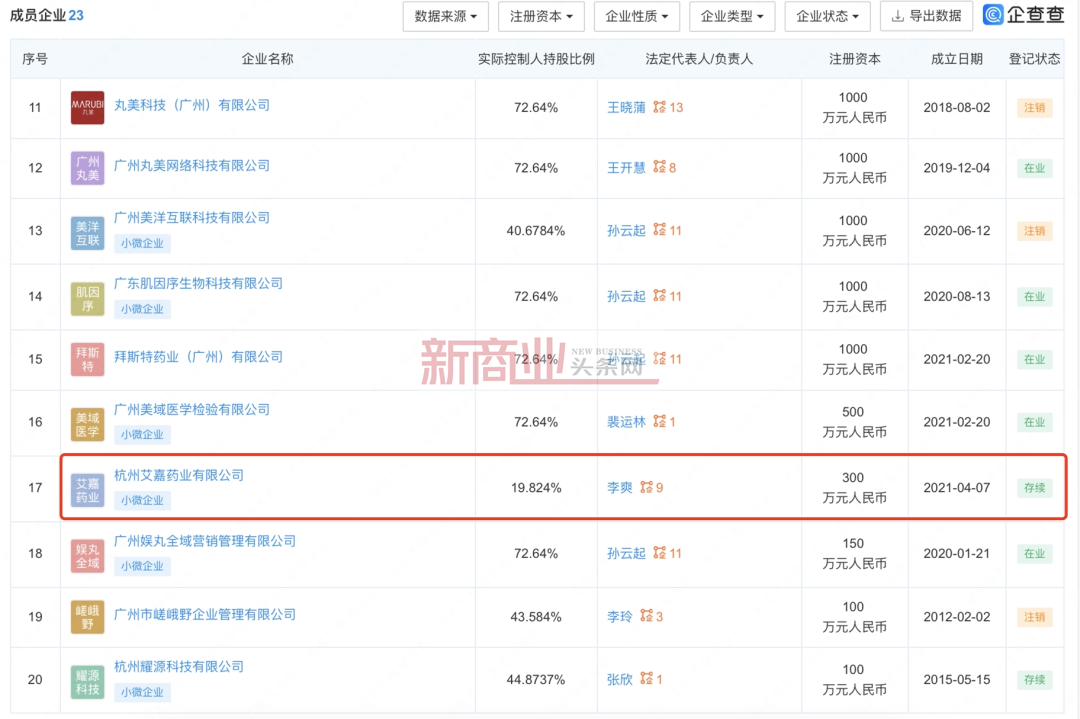Click the 存续 status badge for 杭州艾嘉药业
Screen dimensions: 1080x719
click(x=1035, y=488)
